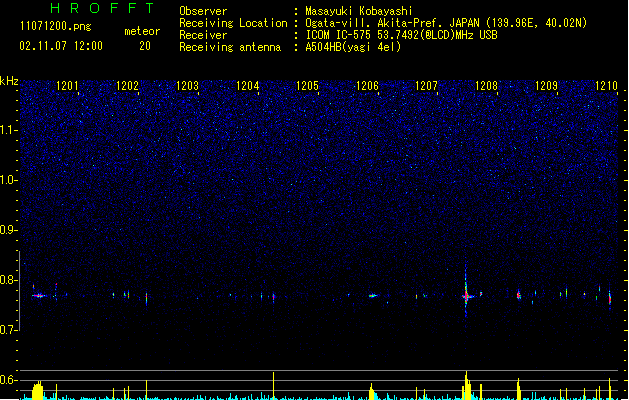Click the meteor echo just after 1206
The width and height of the screenshot is (629, 400).
pos(373,296)
